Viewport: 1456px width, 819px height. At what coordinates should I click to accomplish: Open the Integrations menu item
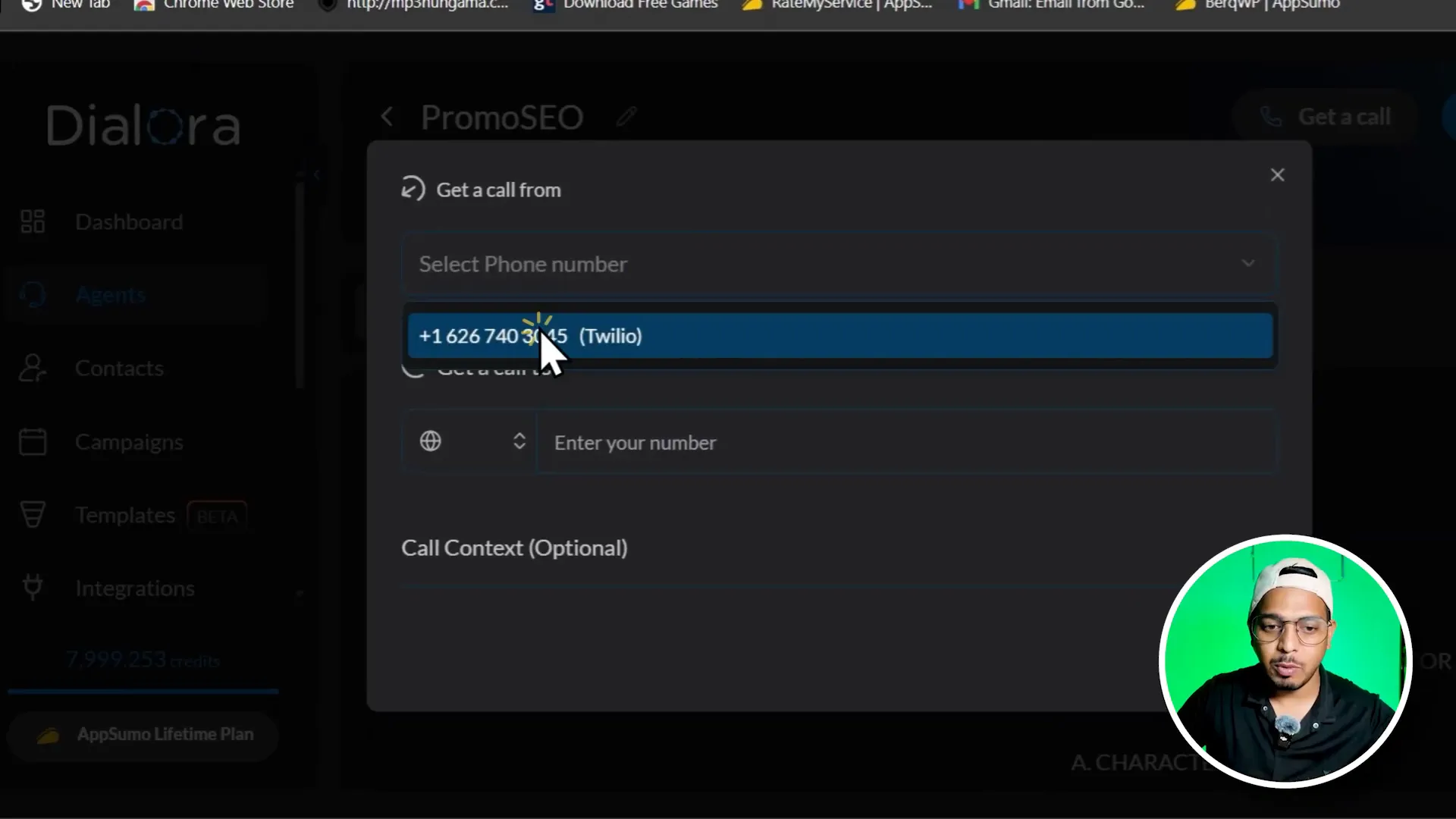coord(135,588)
